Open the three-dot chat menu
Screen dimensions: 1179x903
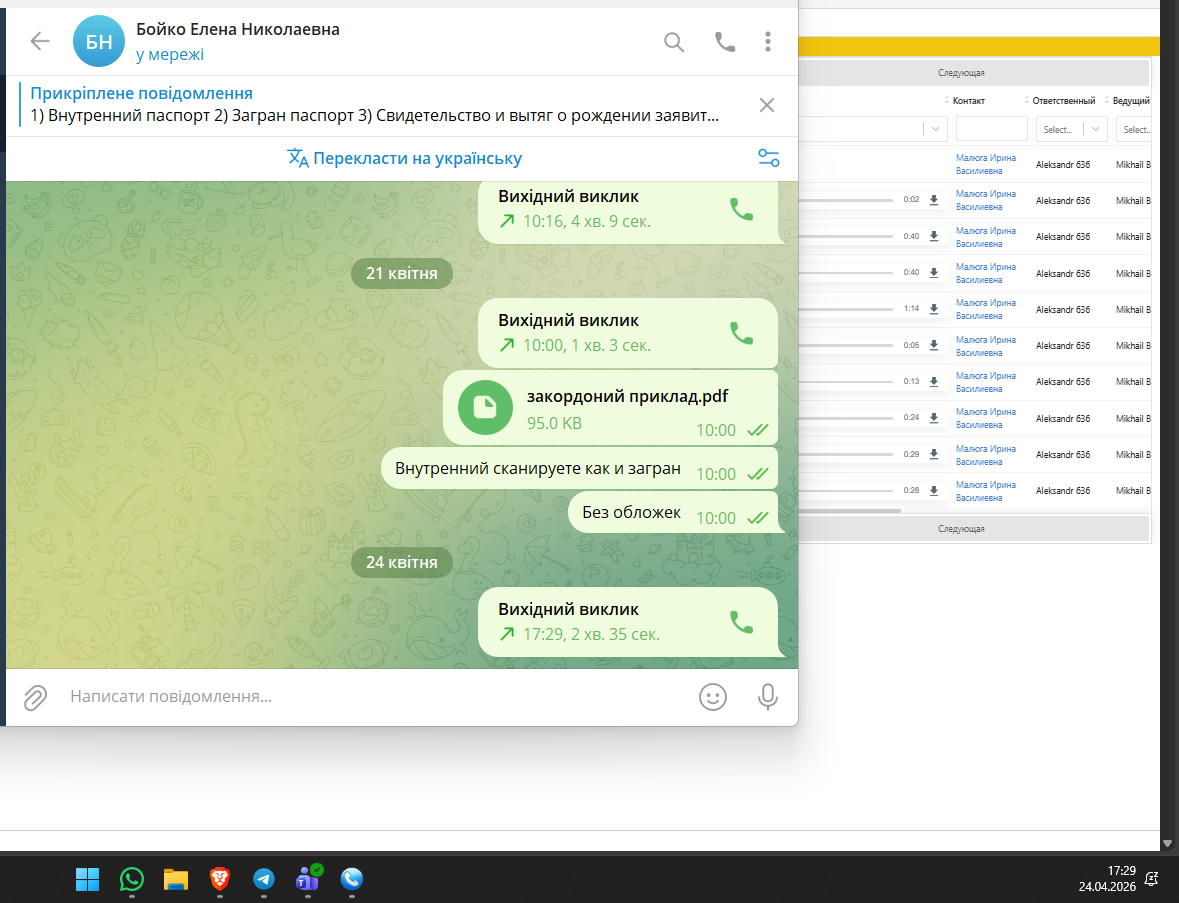[768, 42]
